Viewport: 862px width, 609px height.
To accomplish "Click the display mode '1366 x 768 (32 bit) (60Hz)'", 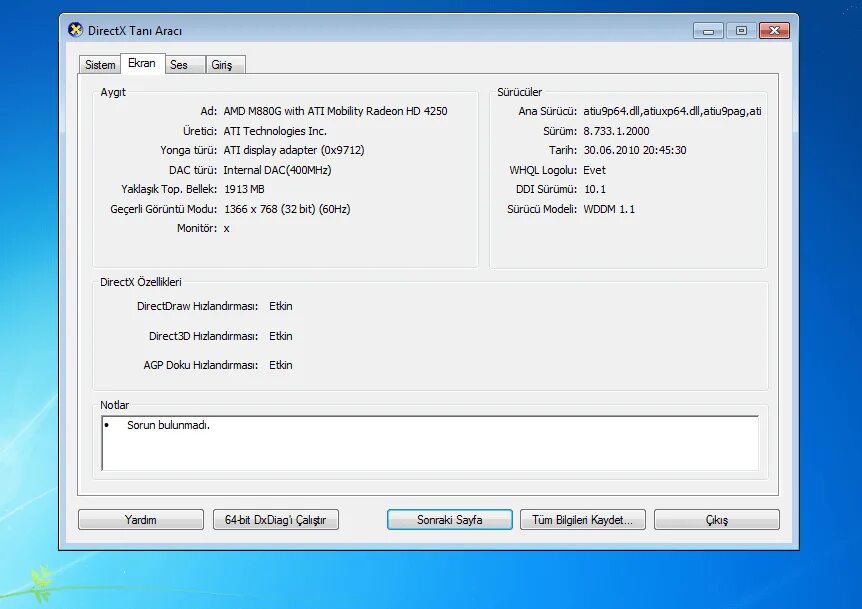I will point(287,209).
